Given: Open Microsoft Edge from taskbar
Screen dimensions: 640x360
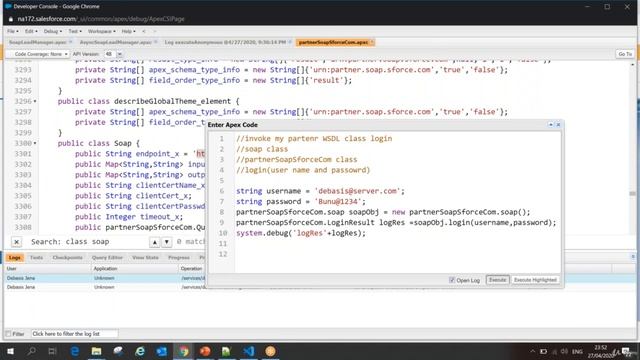Looking at the screenshot, I should coord(75,351).
